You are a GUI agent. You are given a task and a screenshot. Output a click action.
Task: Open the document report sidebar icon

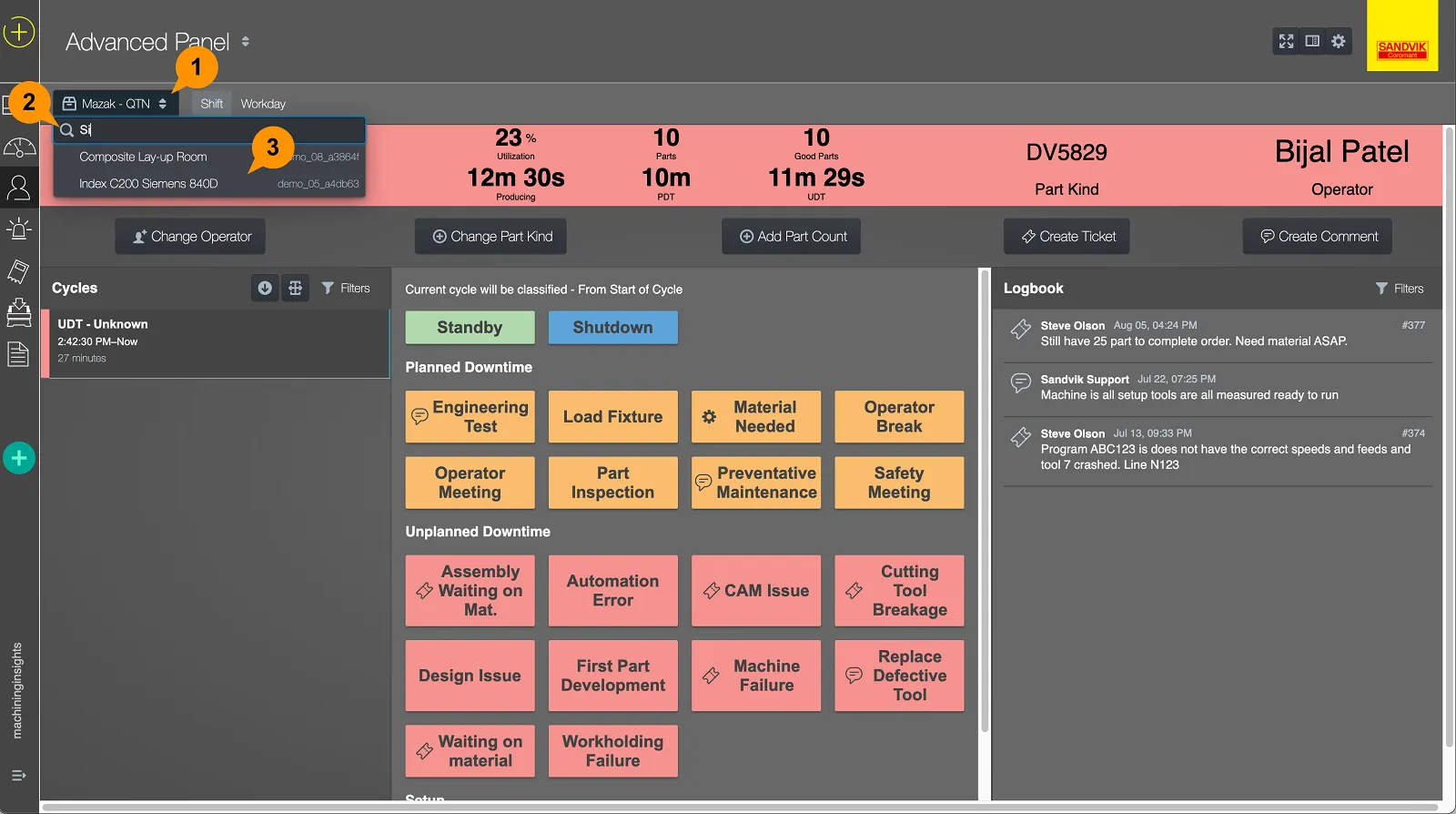tap(19, 353)
